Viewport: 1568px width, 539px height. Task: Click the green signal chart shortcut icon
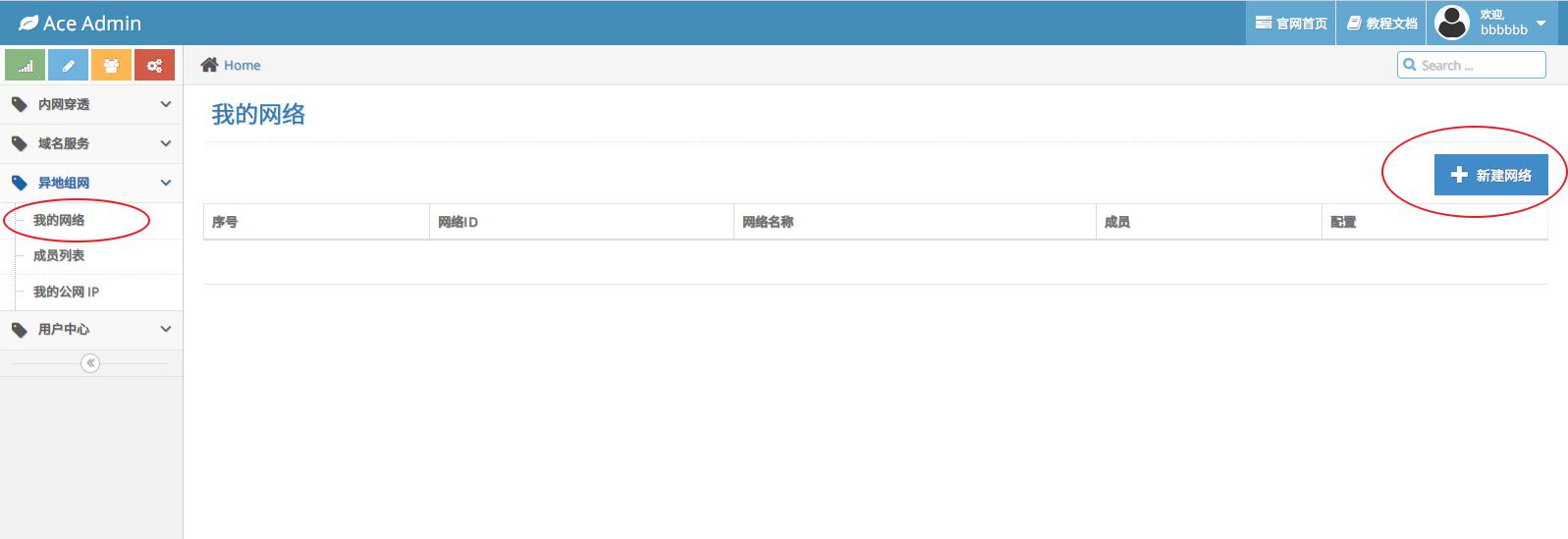26,66
